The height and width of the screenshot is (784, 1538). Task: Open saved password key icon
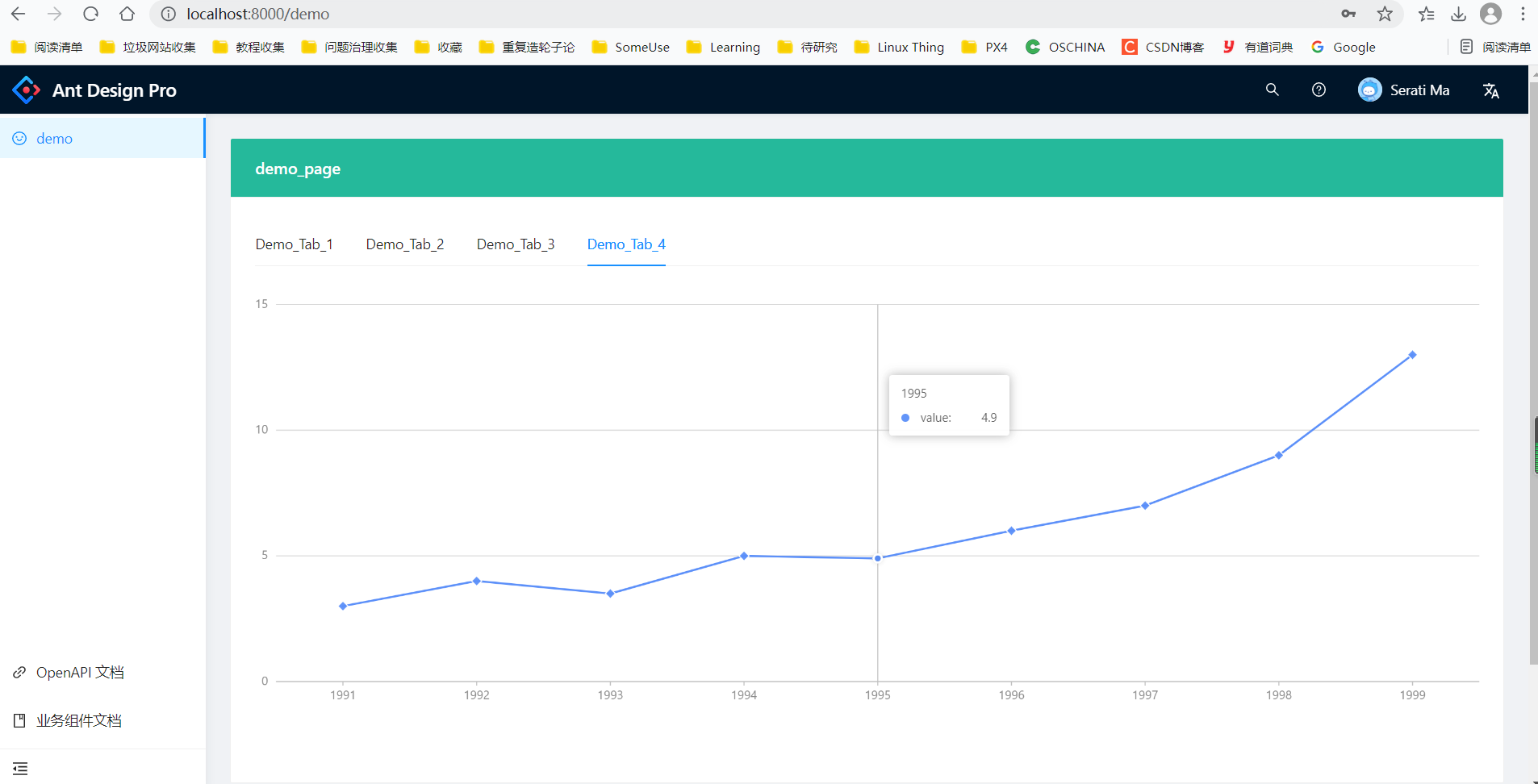tap(1348, 14)
